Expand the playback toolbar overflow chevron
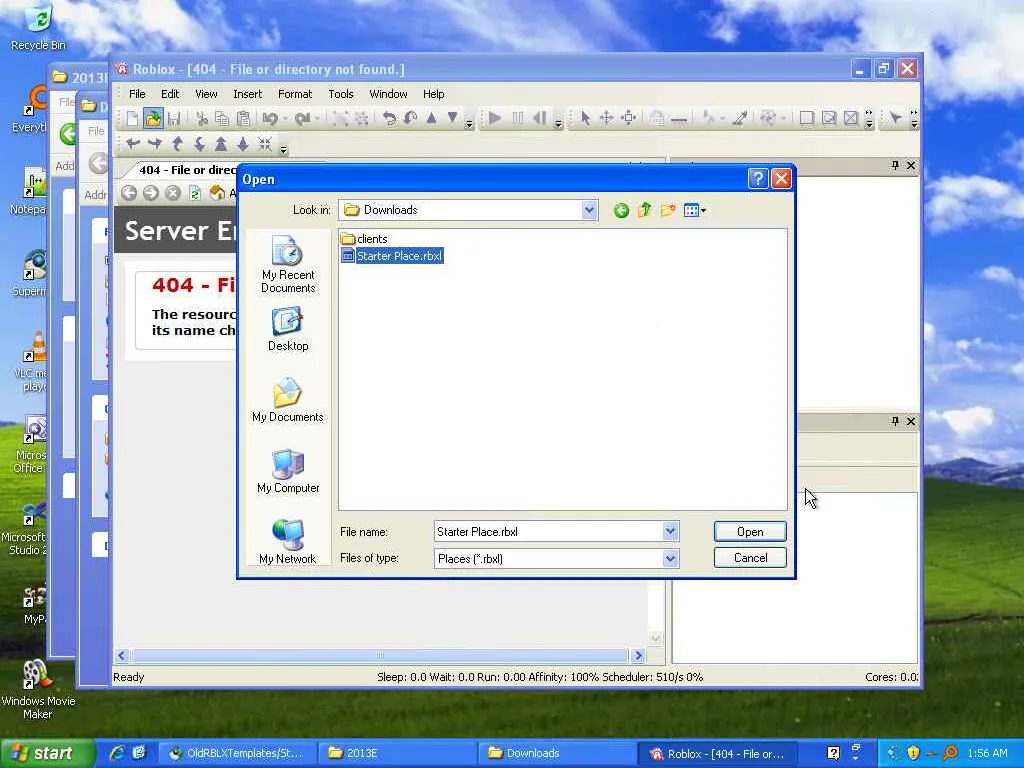This screenshot has width=1024, height=768. (558, 123)
